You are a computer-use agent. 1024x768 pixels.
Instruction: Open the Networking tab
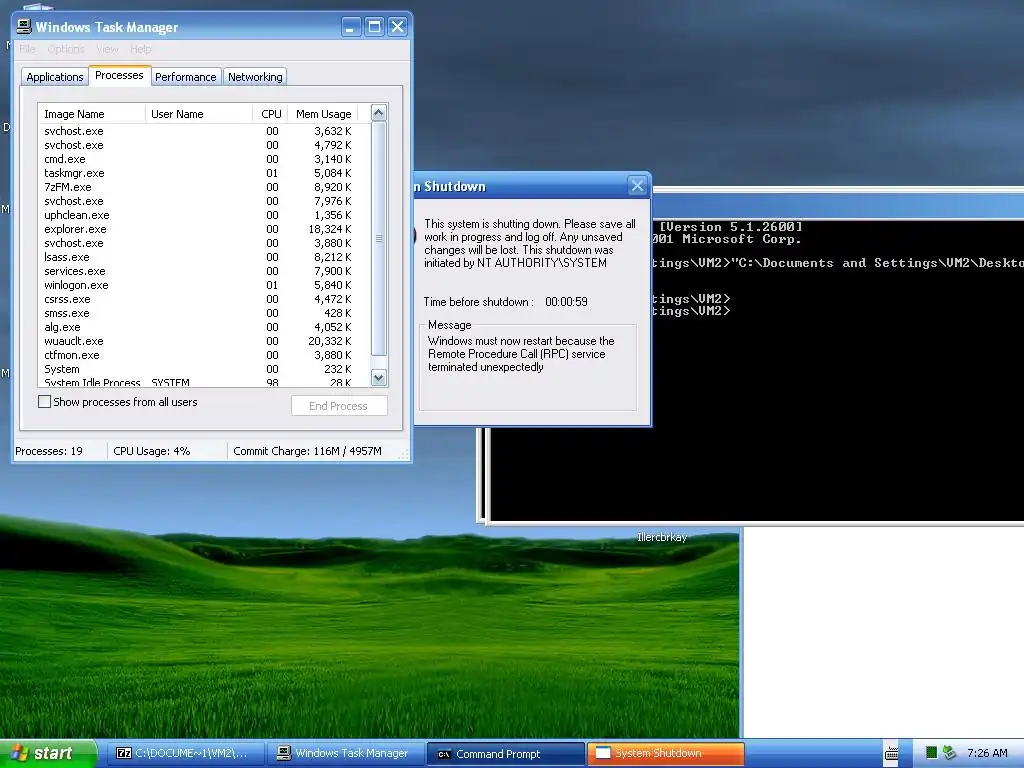[x=255, y=77]
